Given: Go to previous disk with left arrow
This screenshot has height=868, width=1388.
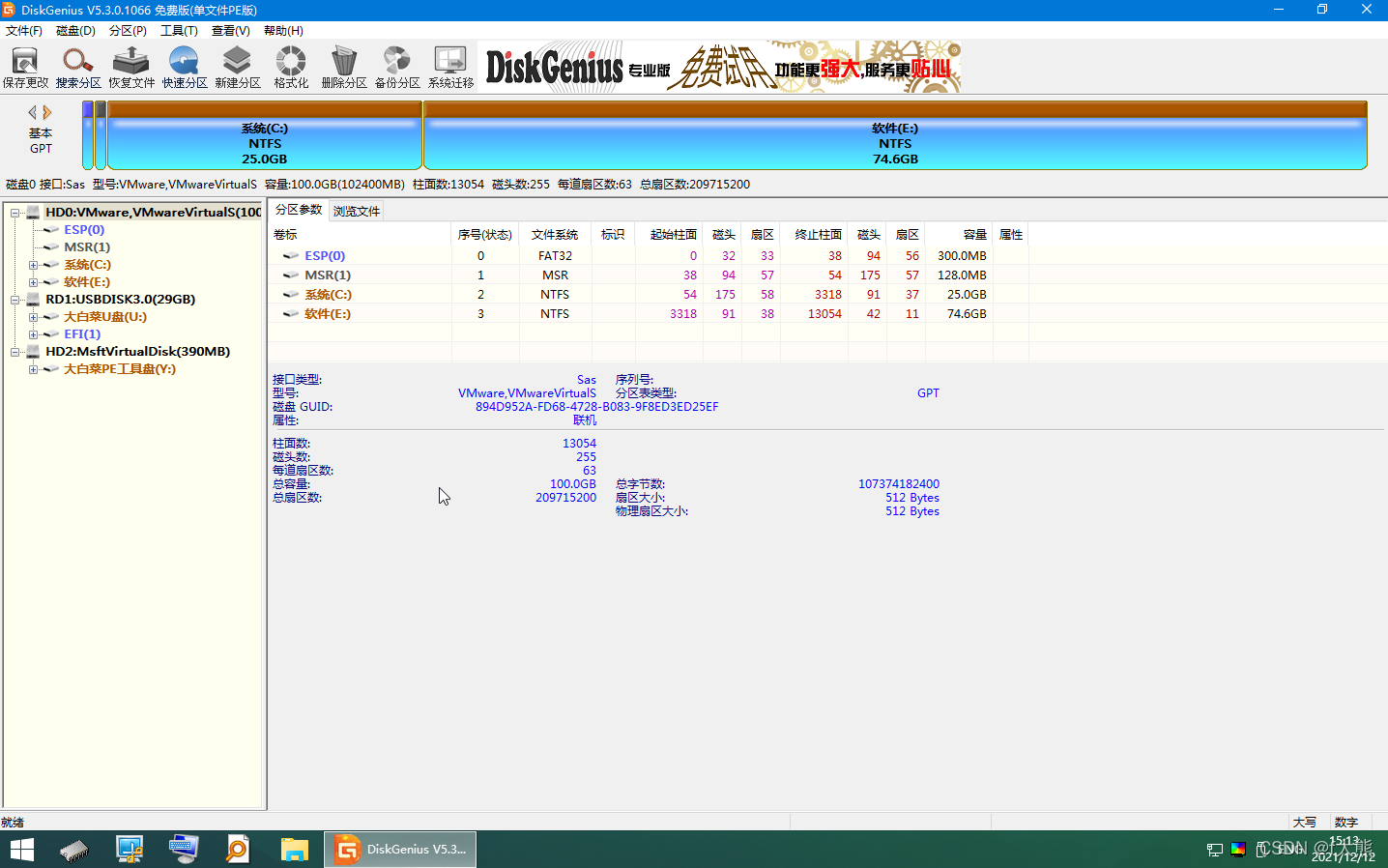Looking at the screenshot, I should pos(33,112).
